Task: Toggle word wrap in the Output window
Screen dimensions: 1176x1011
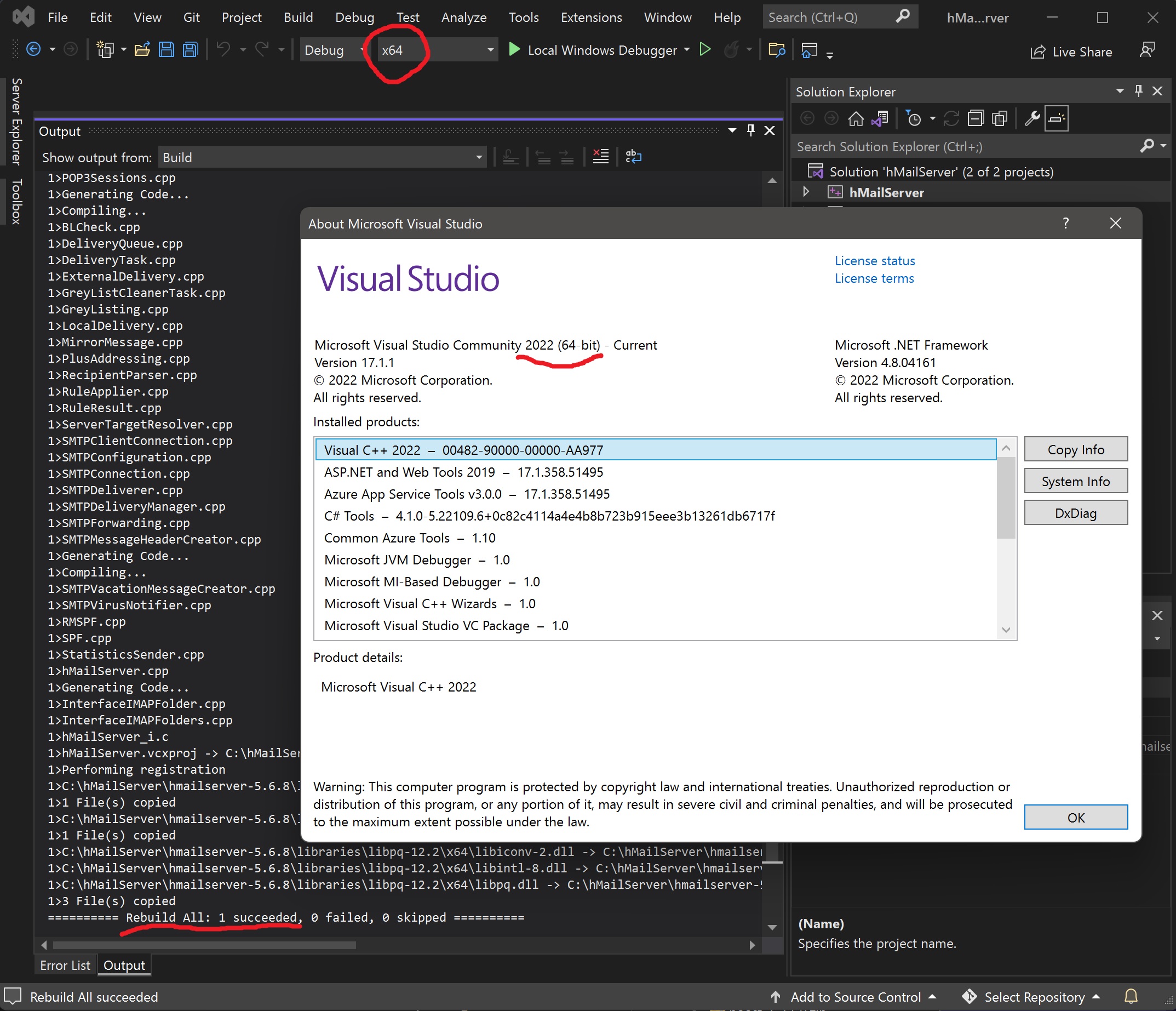Action: click(633, 157)
